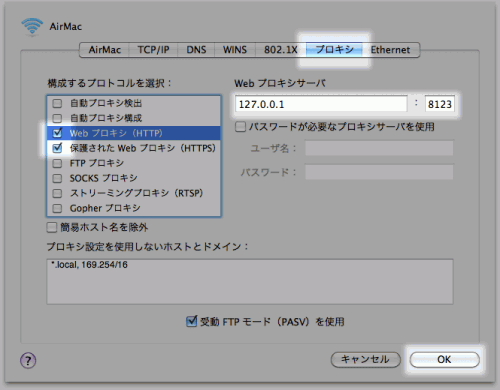Select the ストリーミングプロキシ (RTSP) row label
Viewport: 500px width, 390px height.
[x=136, y=193]
